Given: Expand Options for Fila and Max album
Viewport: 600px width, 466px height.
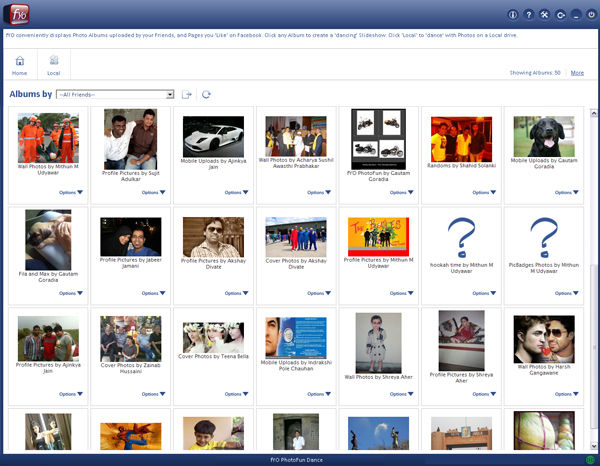Looking at the screenshot, I should (x=71, y=293).
